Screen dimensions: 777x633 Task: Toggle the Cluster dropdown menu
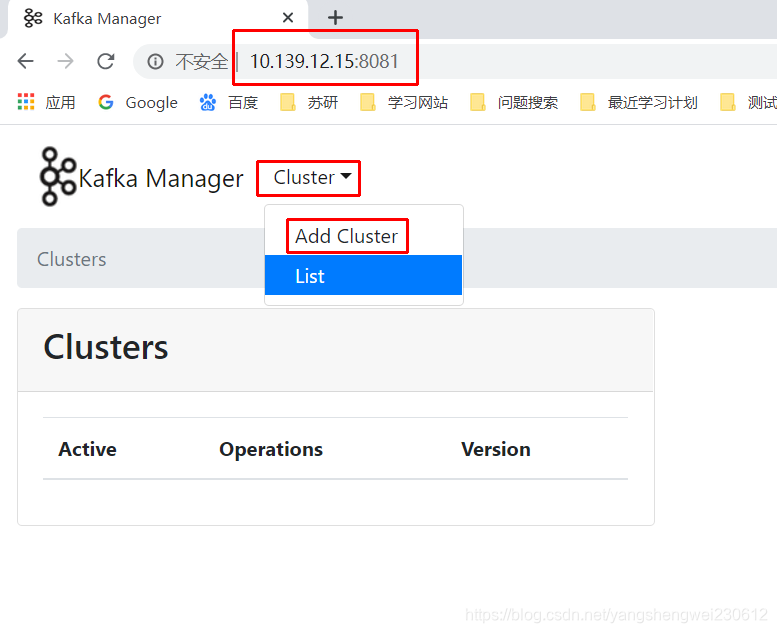[312, 177]
